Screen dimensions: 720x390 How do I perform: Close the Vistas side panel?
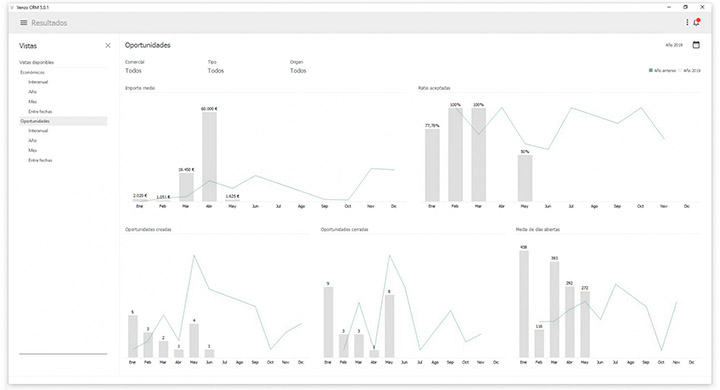(108, 45)
